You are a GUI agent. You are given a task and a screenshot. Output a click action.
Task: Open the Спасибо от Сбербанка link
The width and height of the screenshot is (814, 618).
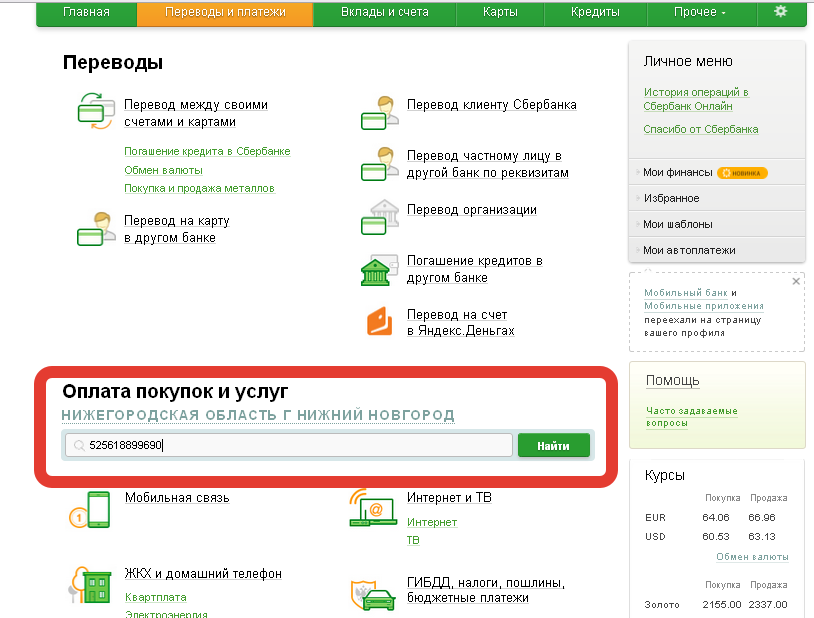click(x=701, y=129)
